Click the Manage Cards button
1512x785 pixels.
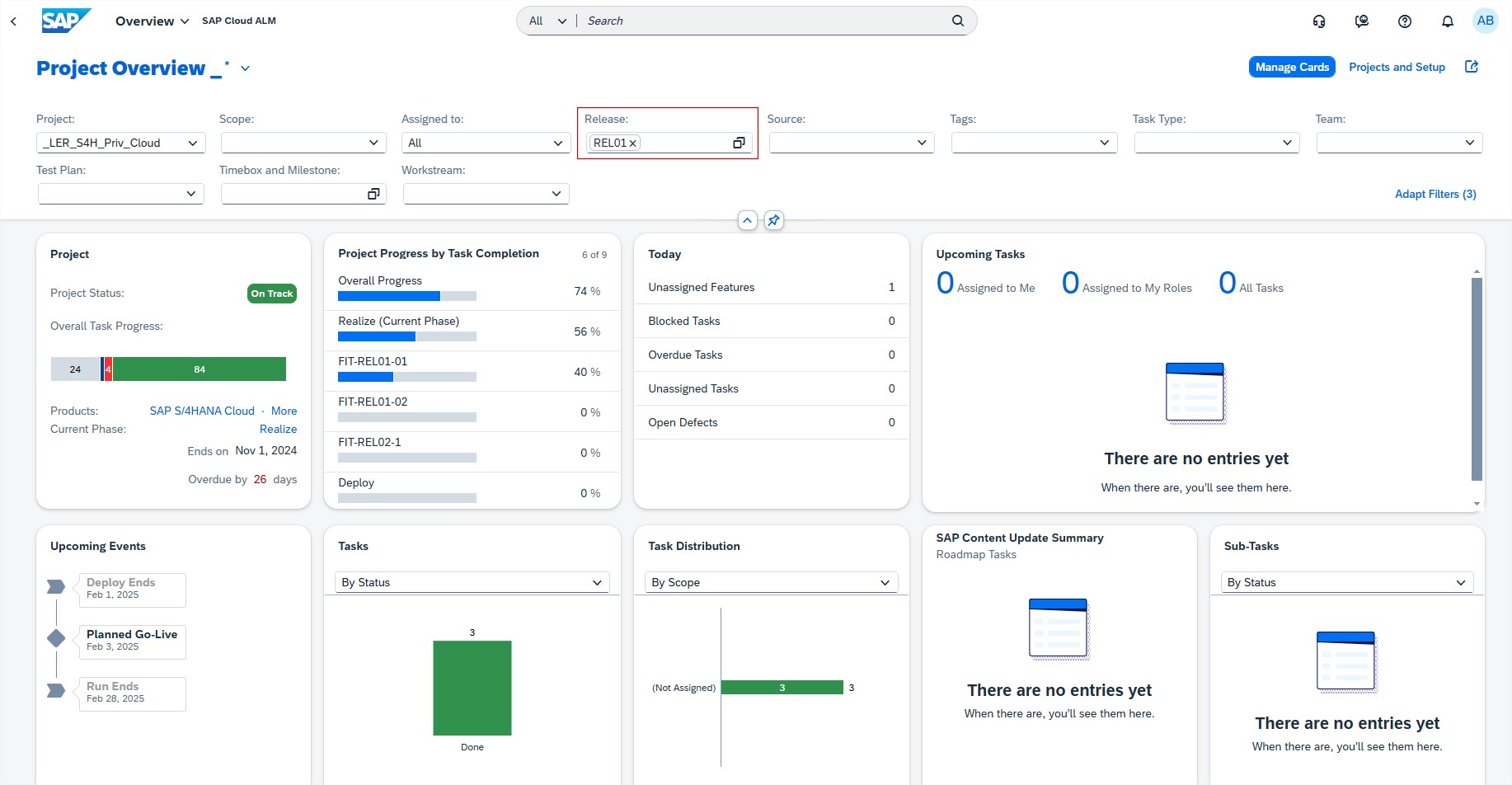[x=1291, y=67]
